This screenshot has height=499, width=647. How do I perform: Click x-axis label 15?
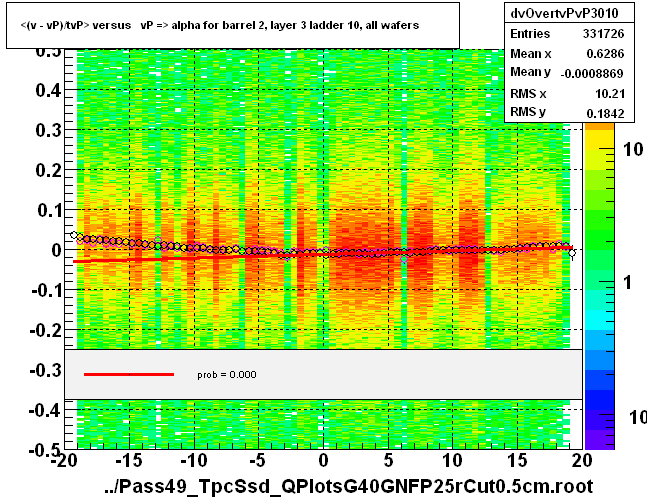(x=517, y=460)
